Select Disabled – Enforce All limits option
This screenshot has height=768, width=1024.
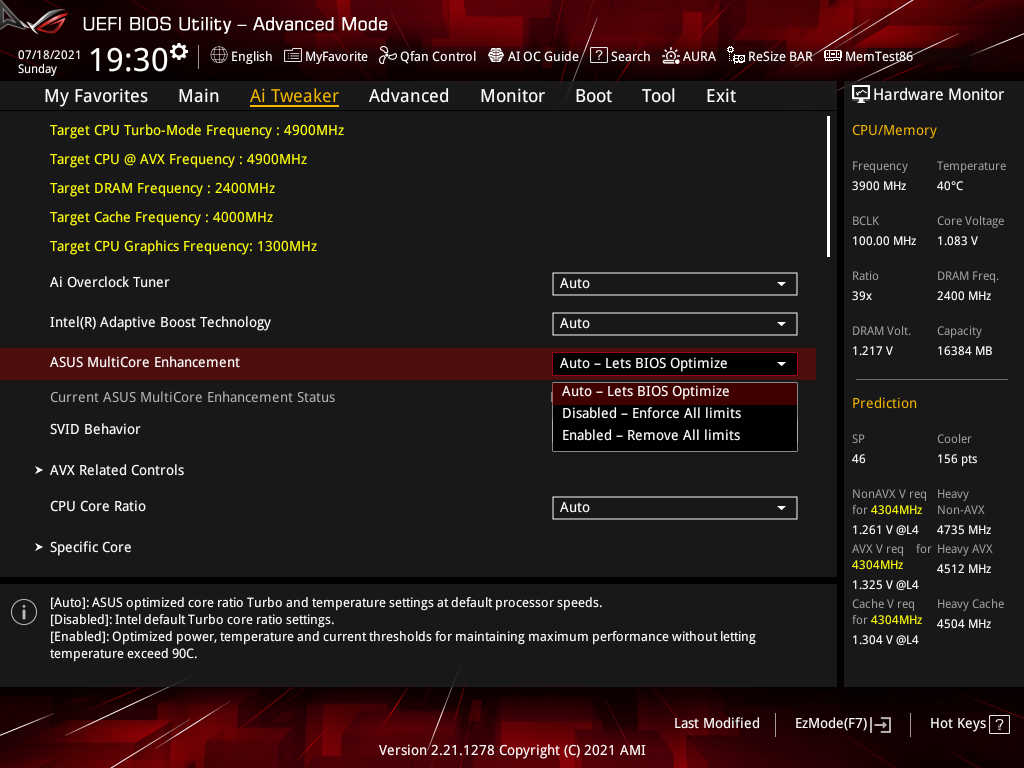point(651,412)
